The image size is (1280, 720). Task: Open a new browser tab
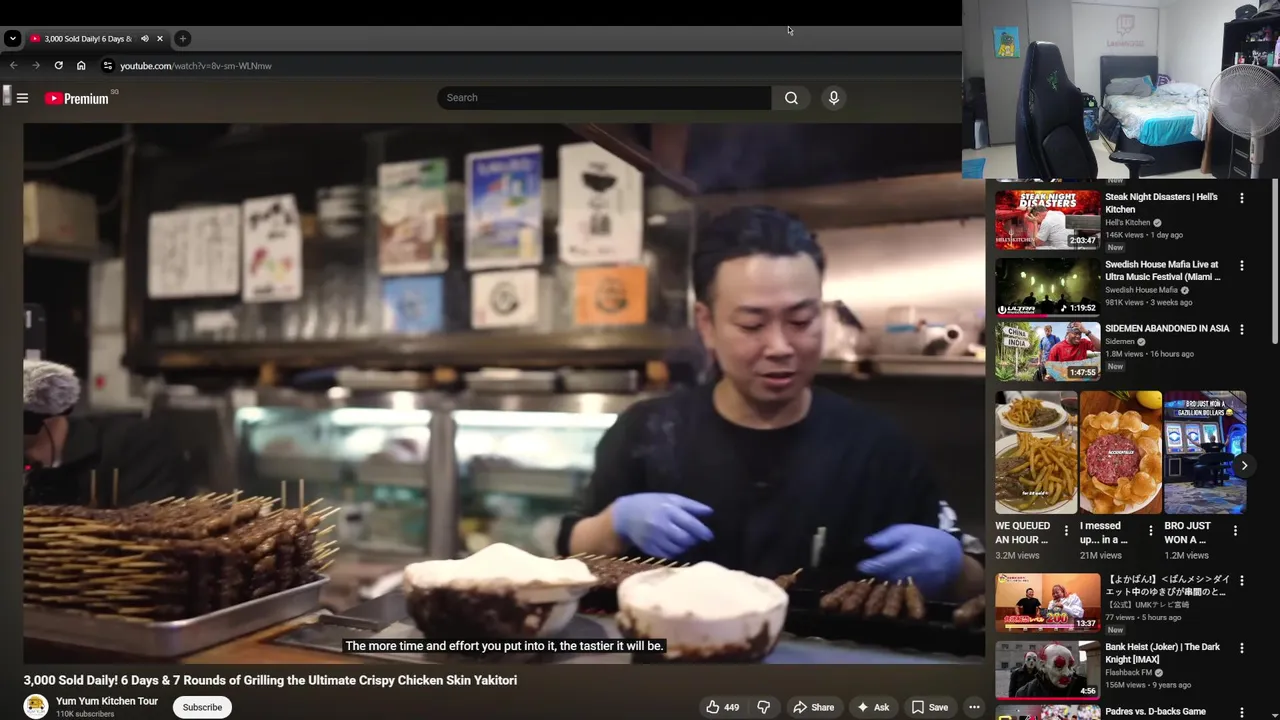click(182, 39)
